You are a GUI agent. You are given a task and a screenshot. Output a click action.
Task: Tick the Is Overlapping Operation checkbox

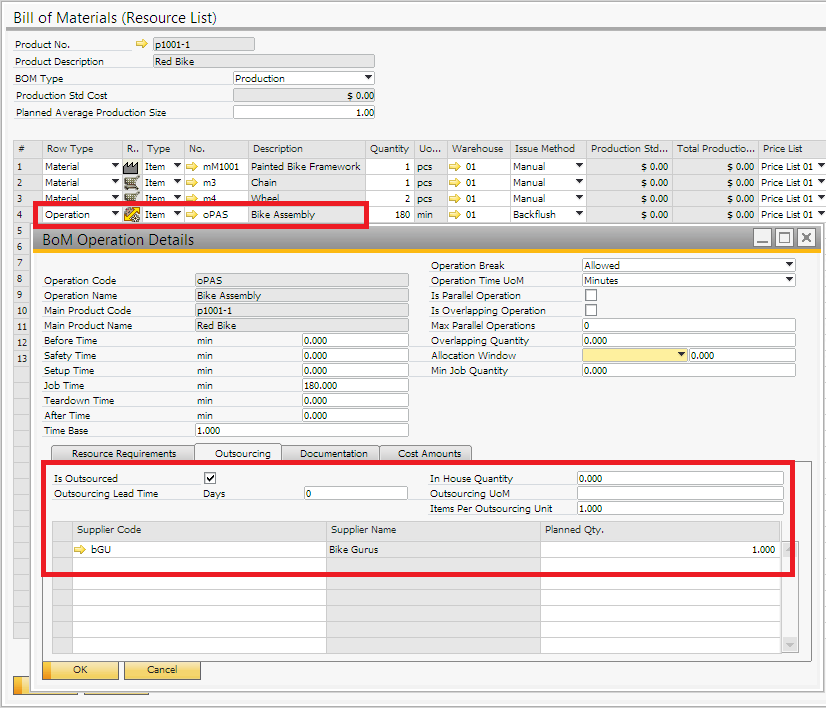590,311
